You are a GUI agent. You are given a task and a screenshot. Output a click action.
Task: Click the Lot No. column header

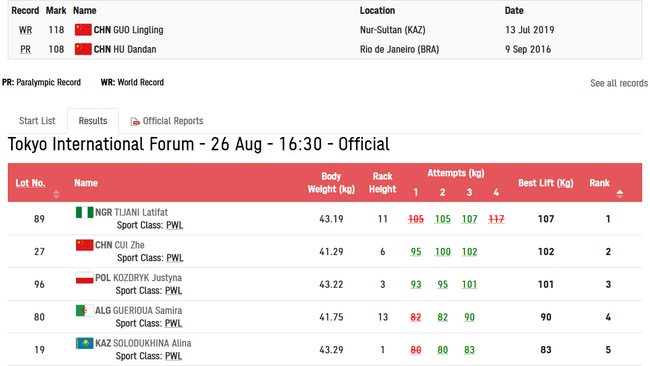point(30,183)
